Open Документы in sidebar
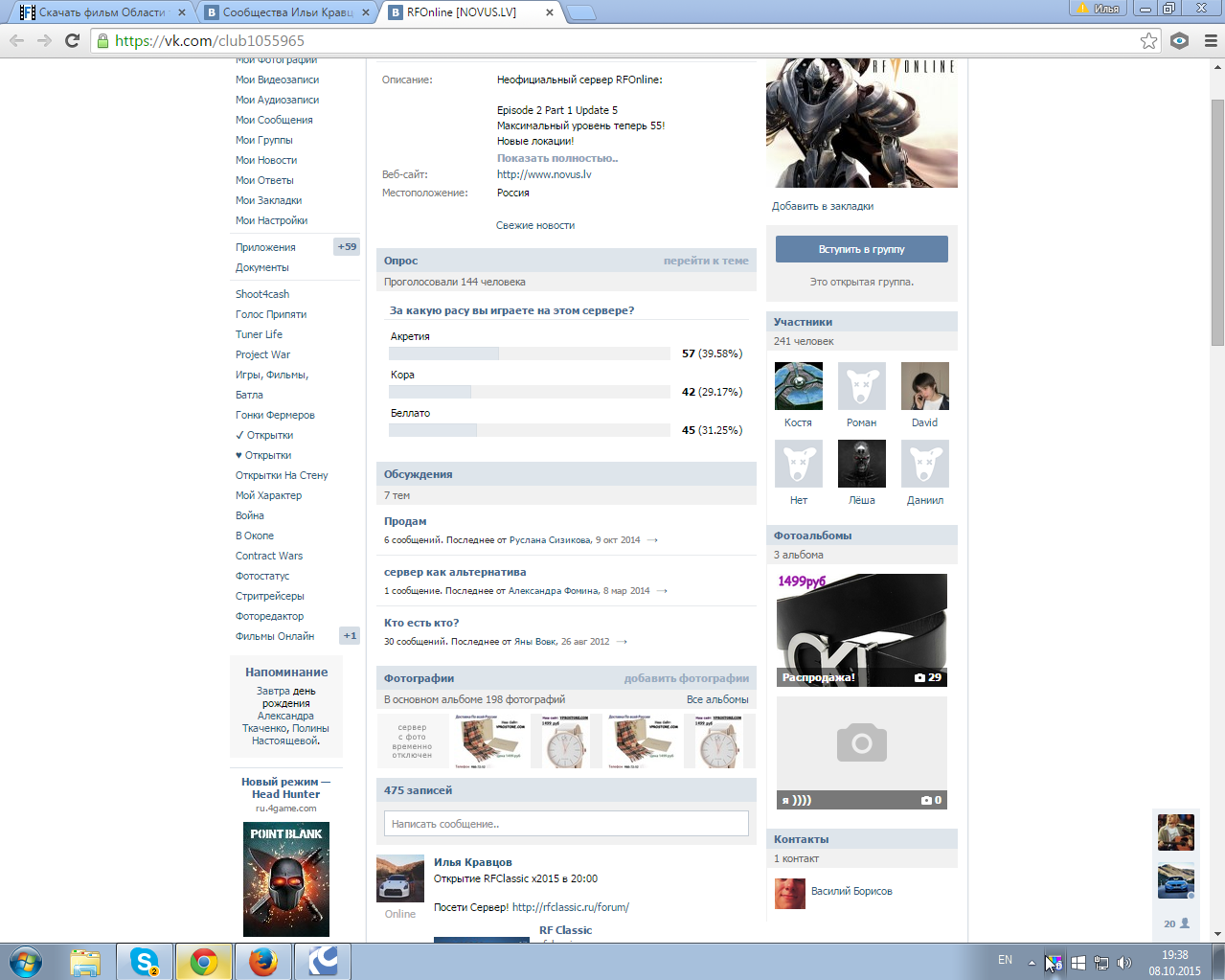 262,267
